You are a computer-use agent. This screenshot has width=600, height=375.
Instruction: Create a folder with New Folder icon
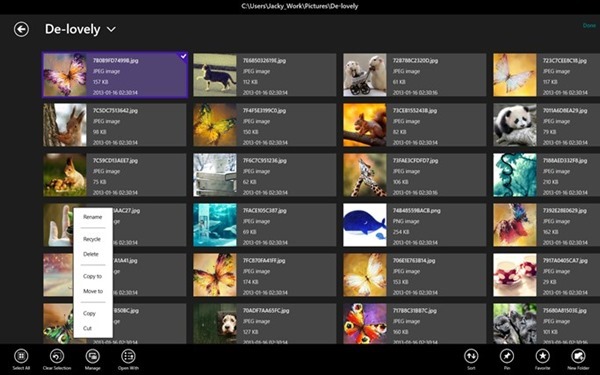tap(578, 356)
